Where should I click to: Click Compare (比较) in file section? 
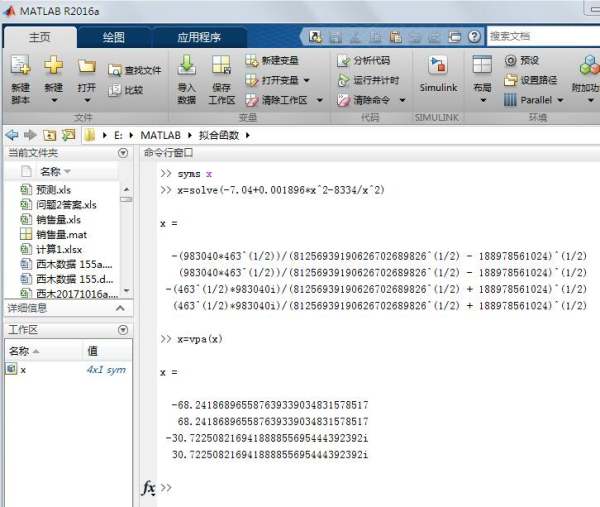[126, 90]
